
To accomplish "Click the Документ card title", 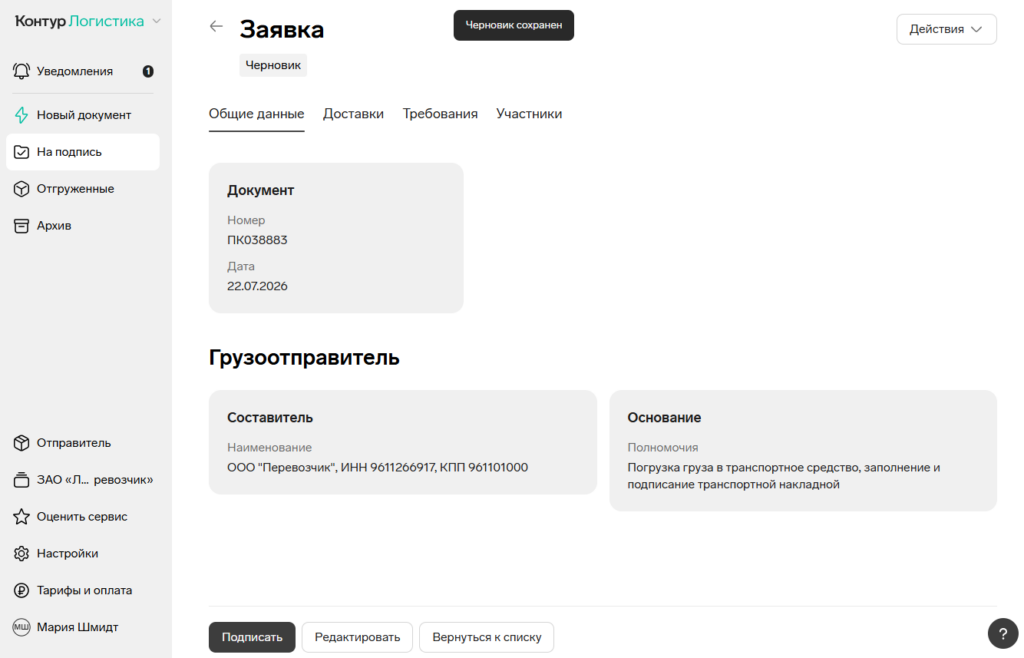I will (x=261, y=191).
